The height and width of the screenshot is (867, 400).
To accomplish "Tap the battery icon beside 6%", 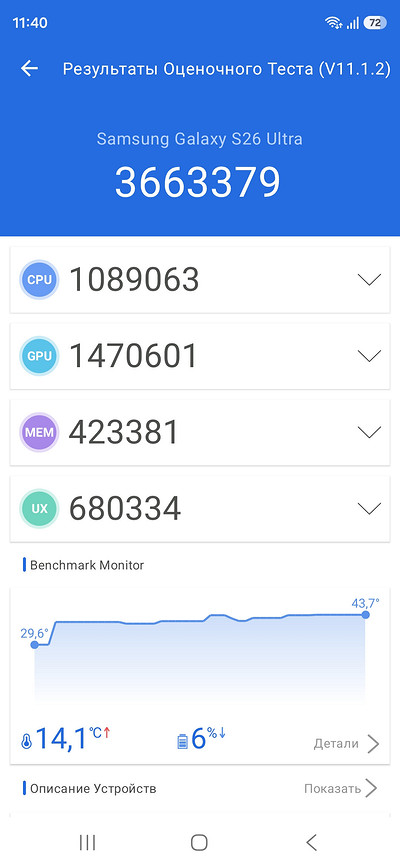I will pos(183,741).
